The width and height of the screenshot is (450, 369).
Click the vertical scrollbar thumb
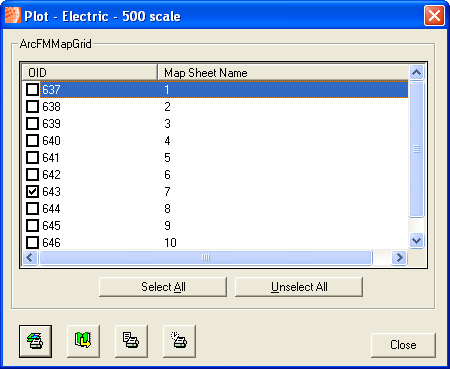[416, 149]
